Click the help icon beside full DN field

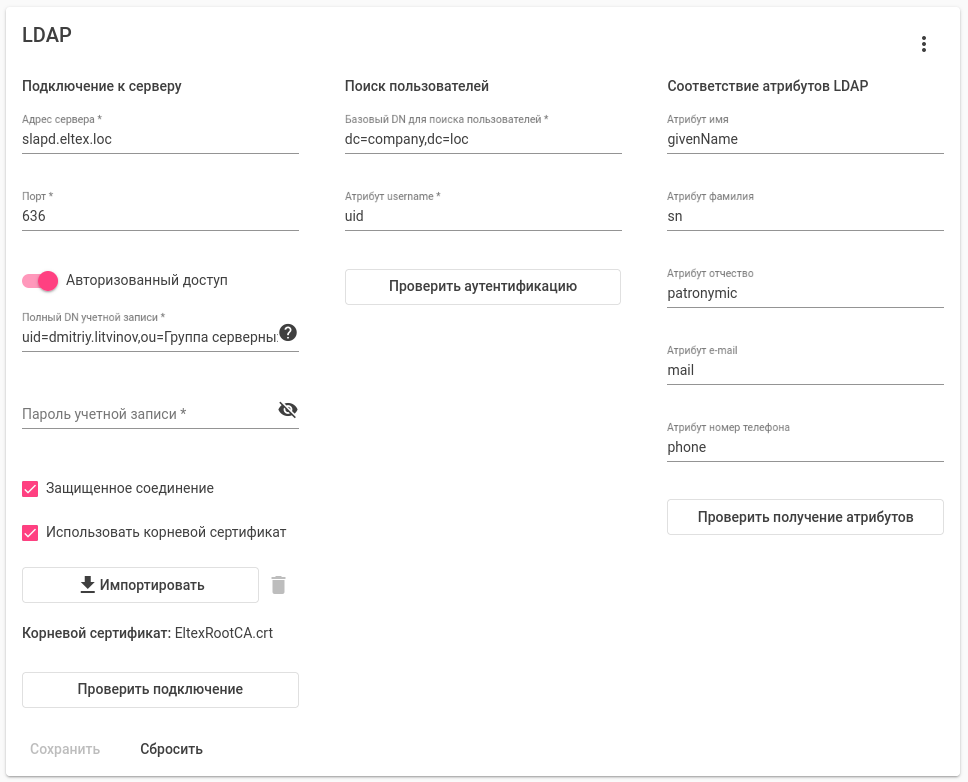[288, 333]
